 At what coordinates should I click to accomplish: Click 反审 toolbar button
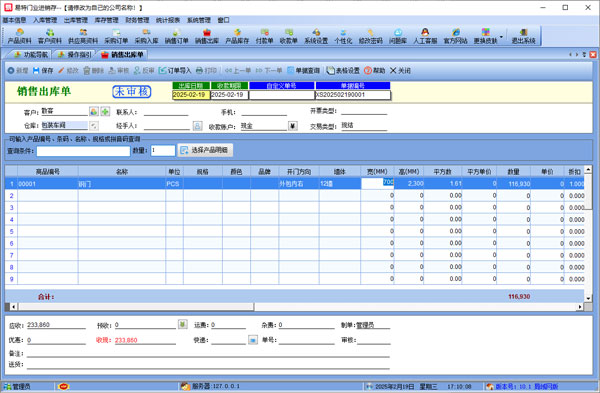144,70
